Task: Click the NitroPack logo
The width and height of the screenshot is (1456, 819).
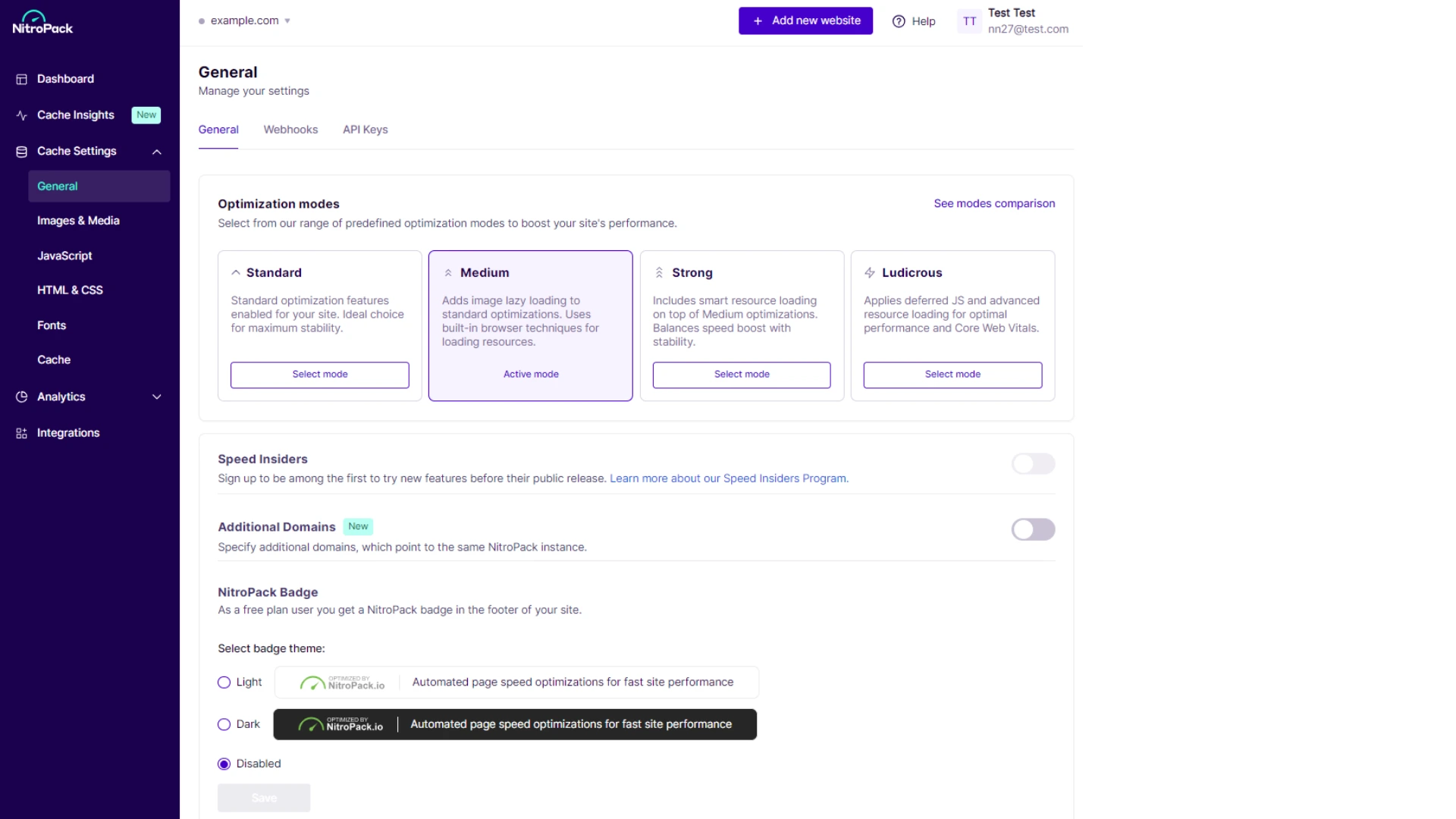Action: (x=42, y=23)
